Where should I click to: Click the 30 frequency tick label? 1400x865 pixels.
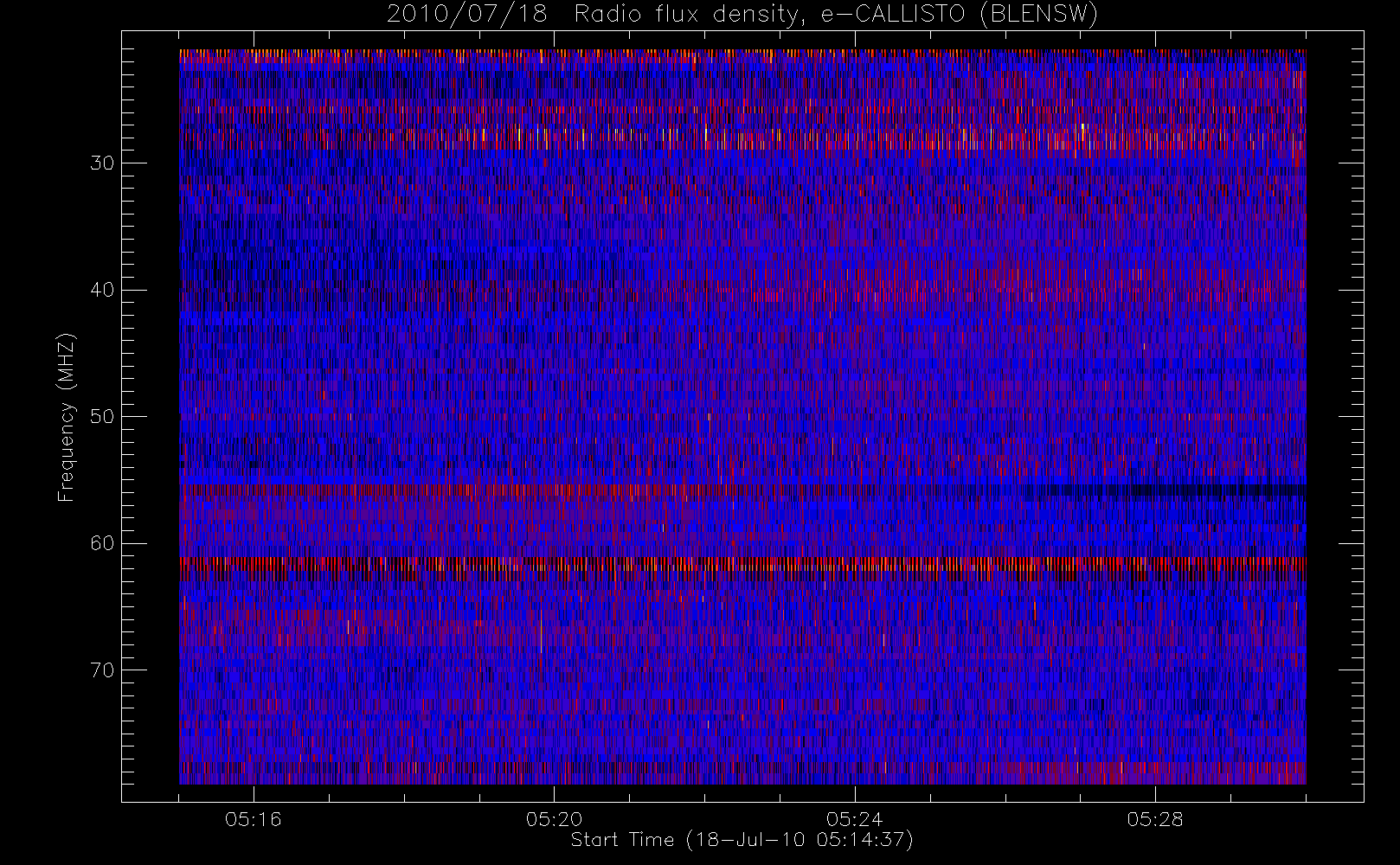point(102,163)
